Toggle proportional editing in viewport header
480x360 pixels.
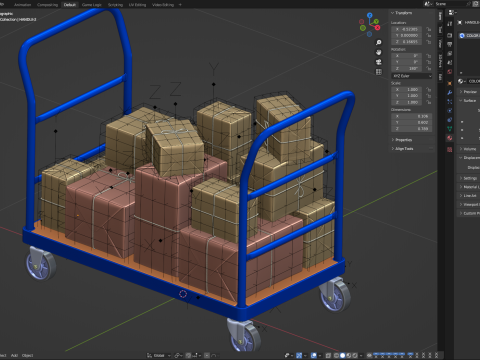pyautogui.click(x=207, y=355)
